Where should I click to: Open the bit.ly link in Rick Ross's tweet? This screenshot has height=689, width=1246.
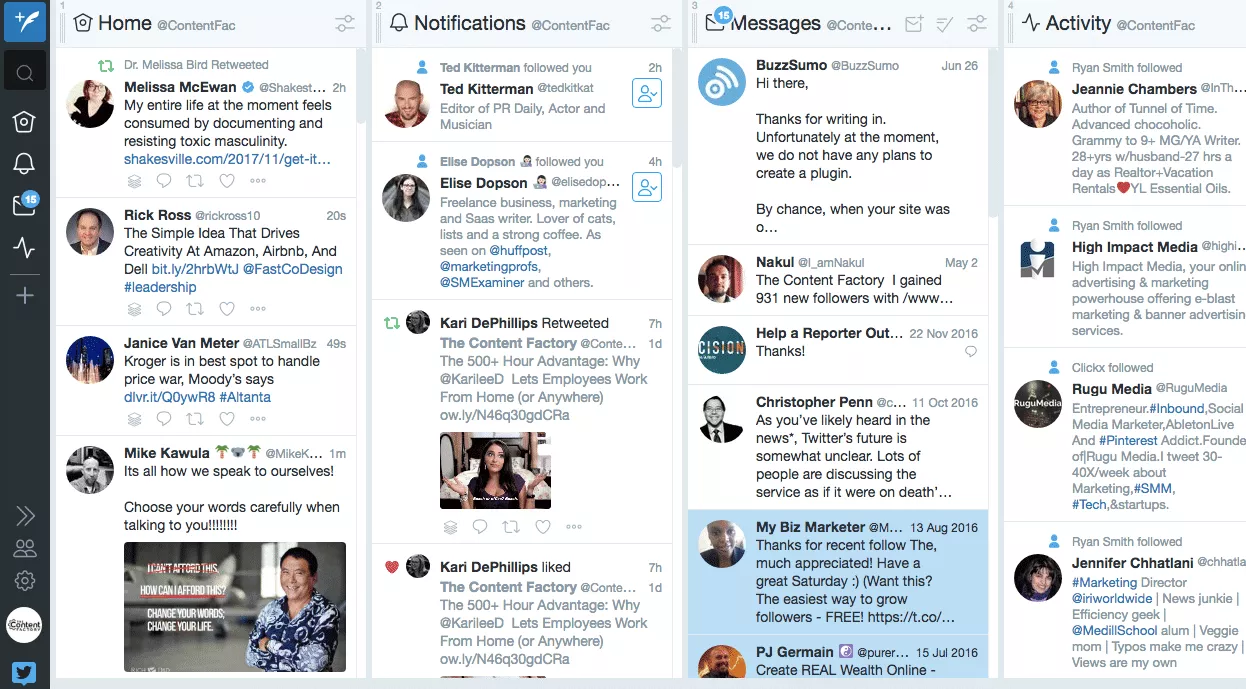193,269
